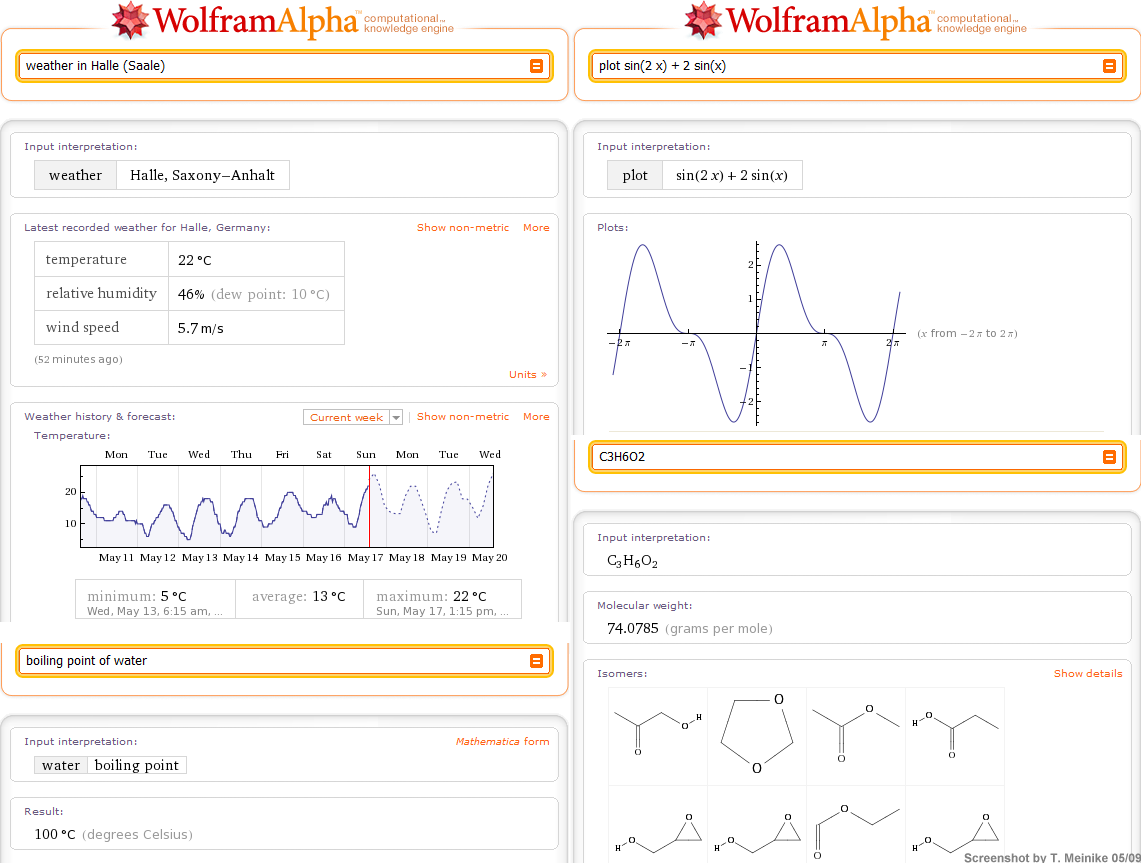Click the 74.0785 molecular weight value

tap(632, 629)
